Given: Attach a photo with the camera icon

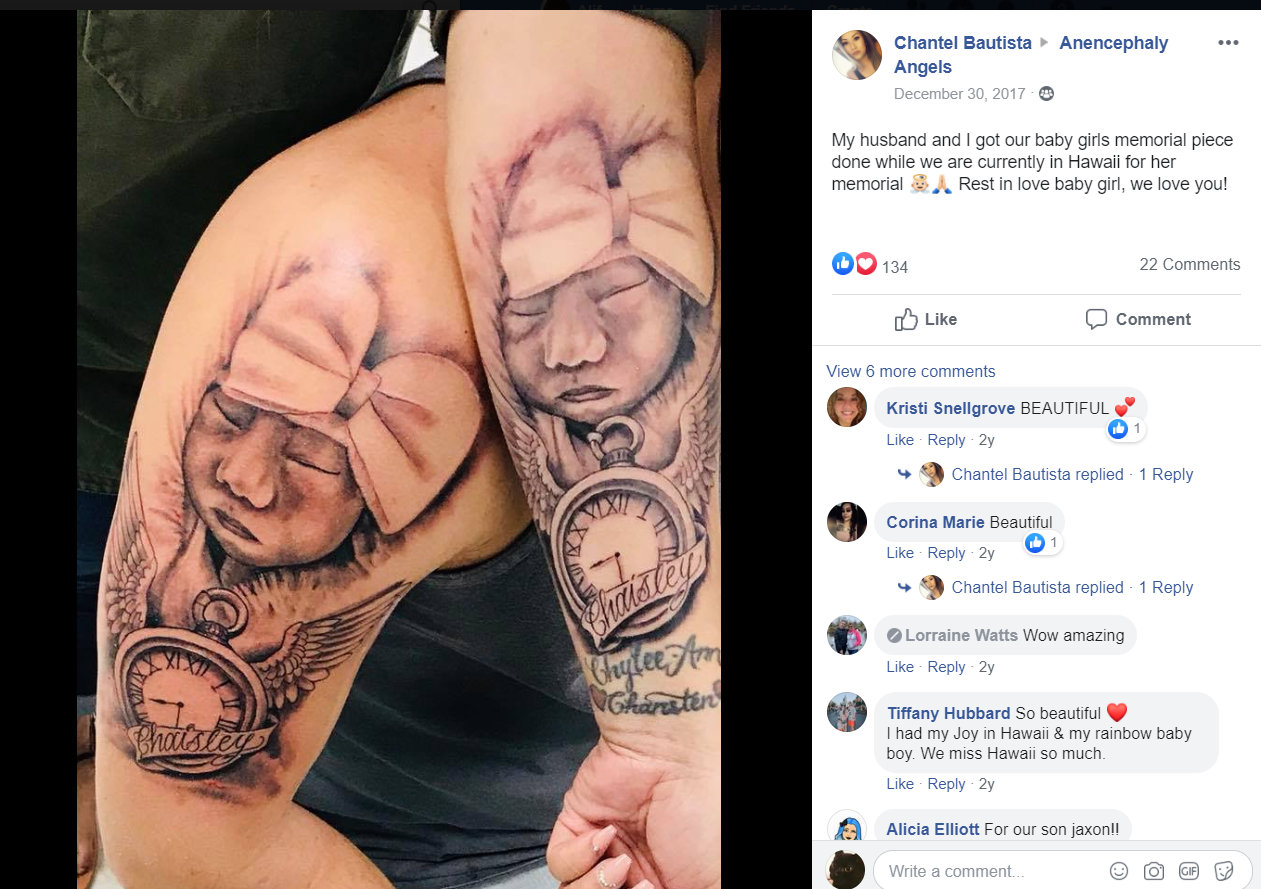Looking at the screenshot, I should click(1154, 870).
